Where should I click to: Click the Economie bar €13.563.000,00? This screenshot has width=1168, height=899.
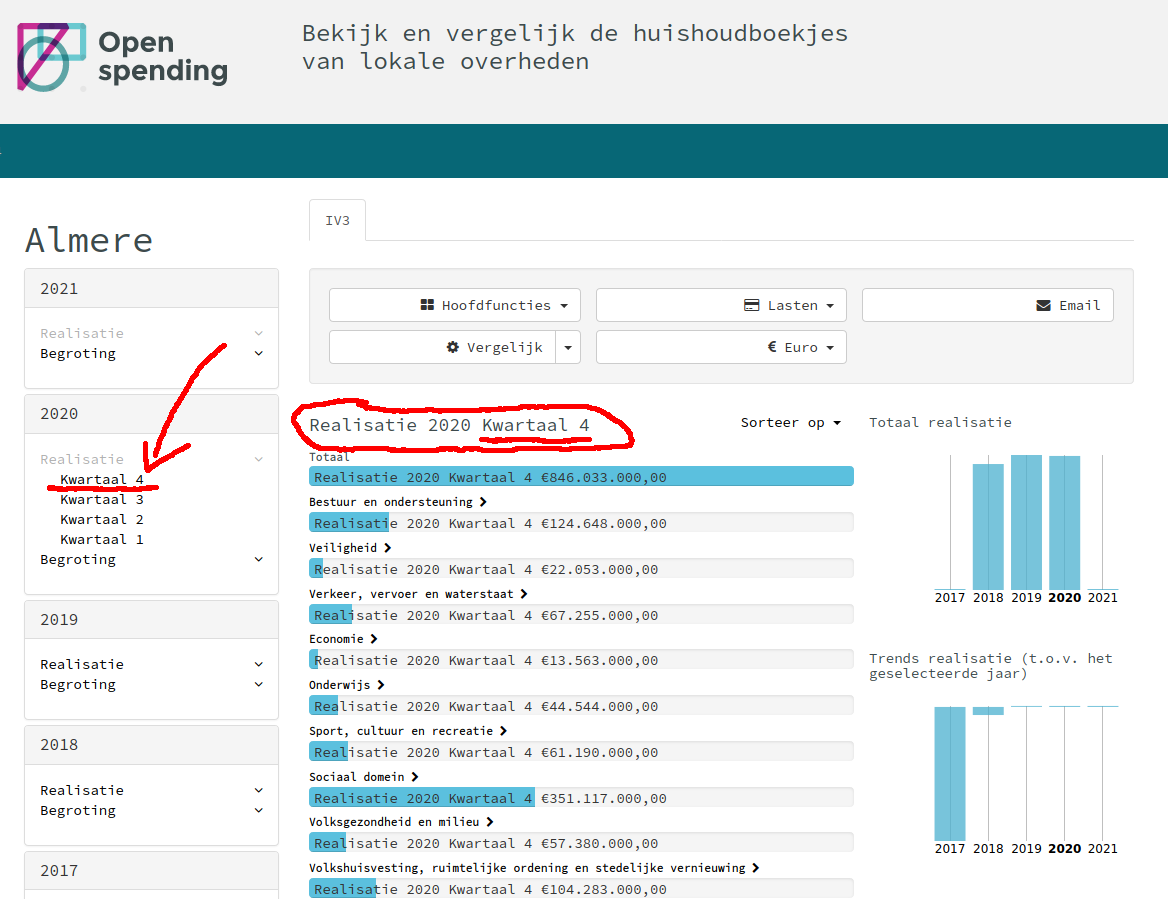point(581,660)
